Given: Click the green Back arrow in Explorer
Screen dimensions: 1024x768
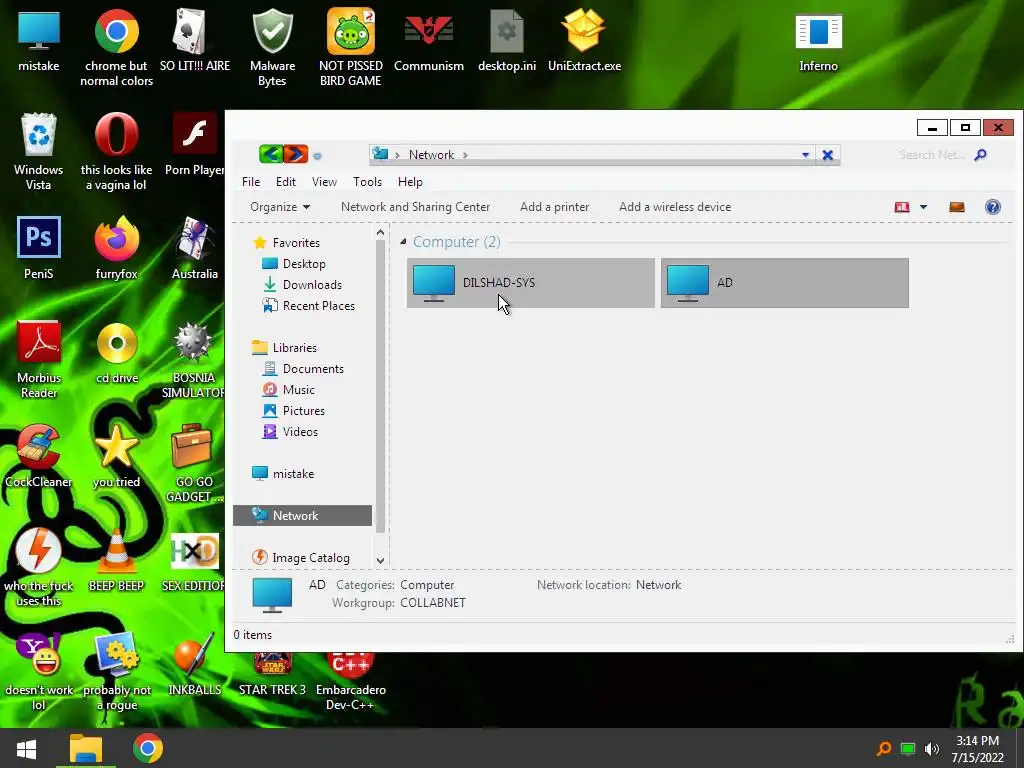Looking at the screenshot, I should pyautogui.click(x=270, y=154).
